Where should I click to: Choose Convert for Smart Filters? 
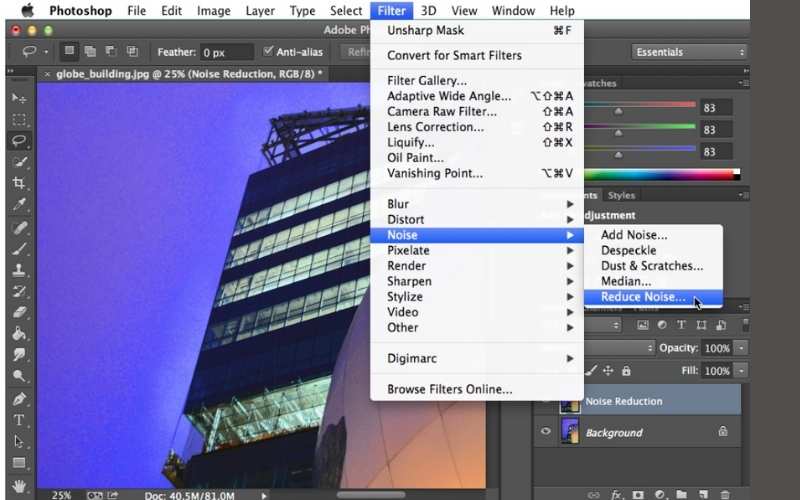tap(477, 55)
